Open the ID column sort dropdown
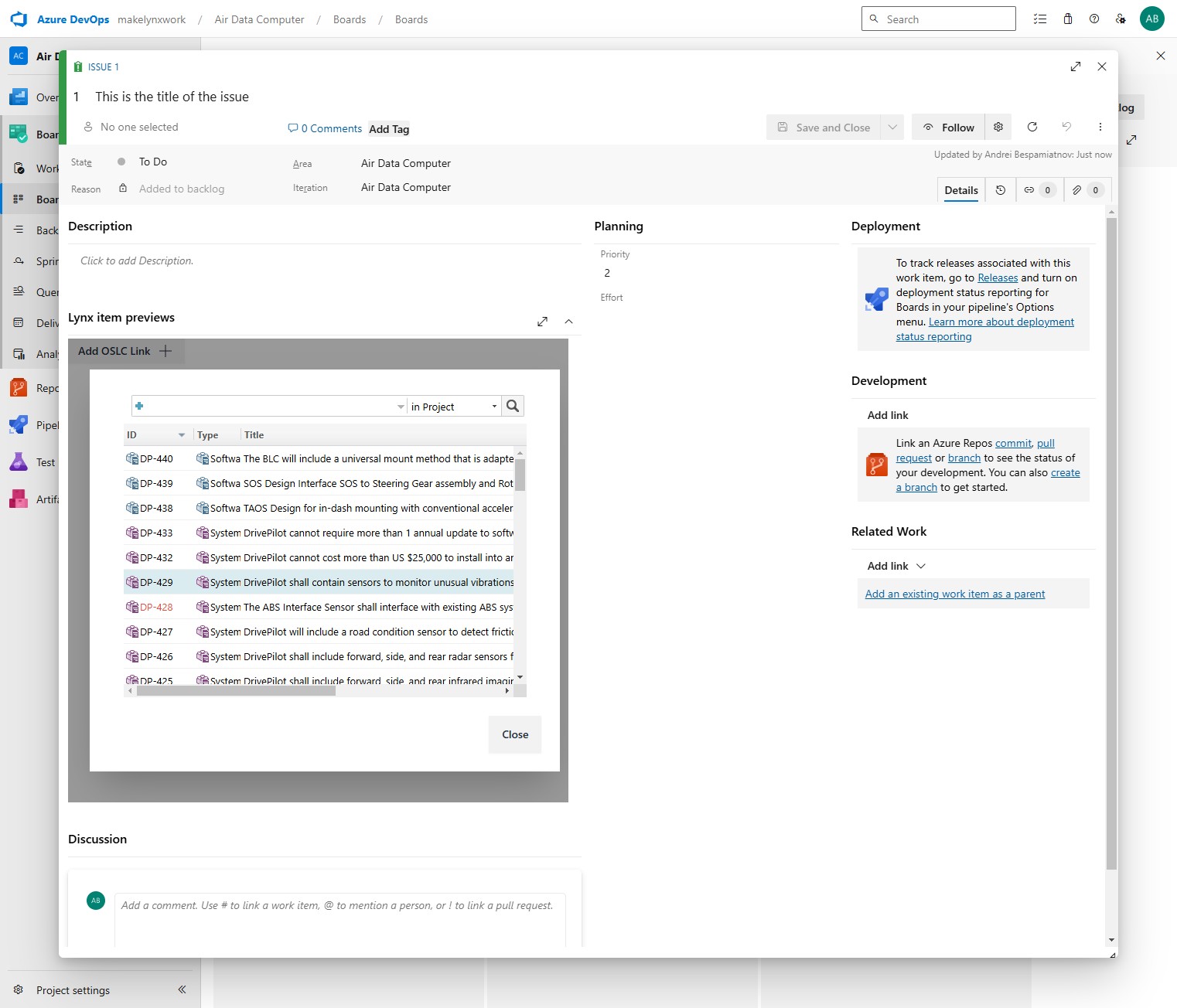Viewport: 1177px width, 1008px height. click(182, 435)
